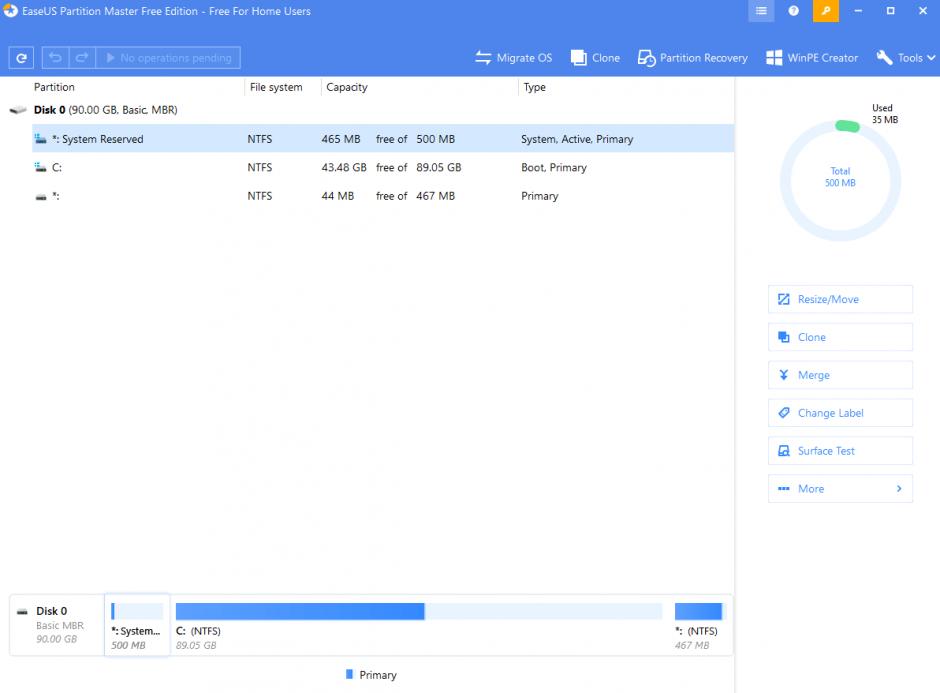Click the Clone button in side panel
This screenshot has height=693, width=940.
click(x=840, y=337)
